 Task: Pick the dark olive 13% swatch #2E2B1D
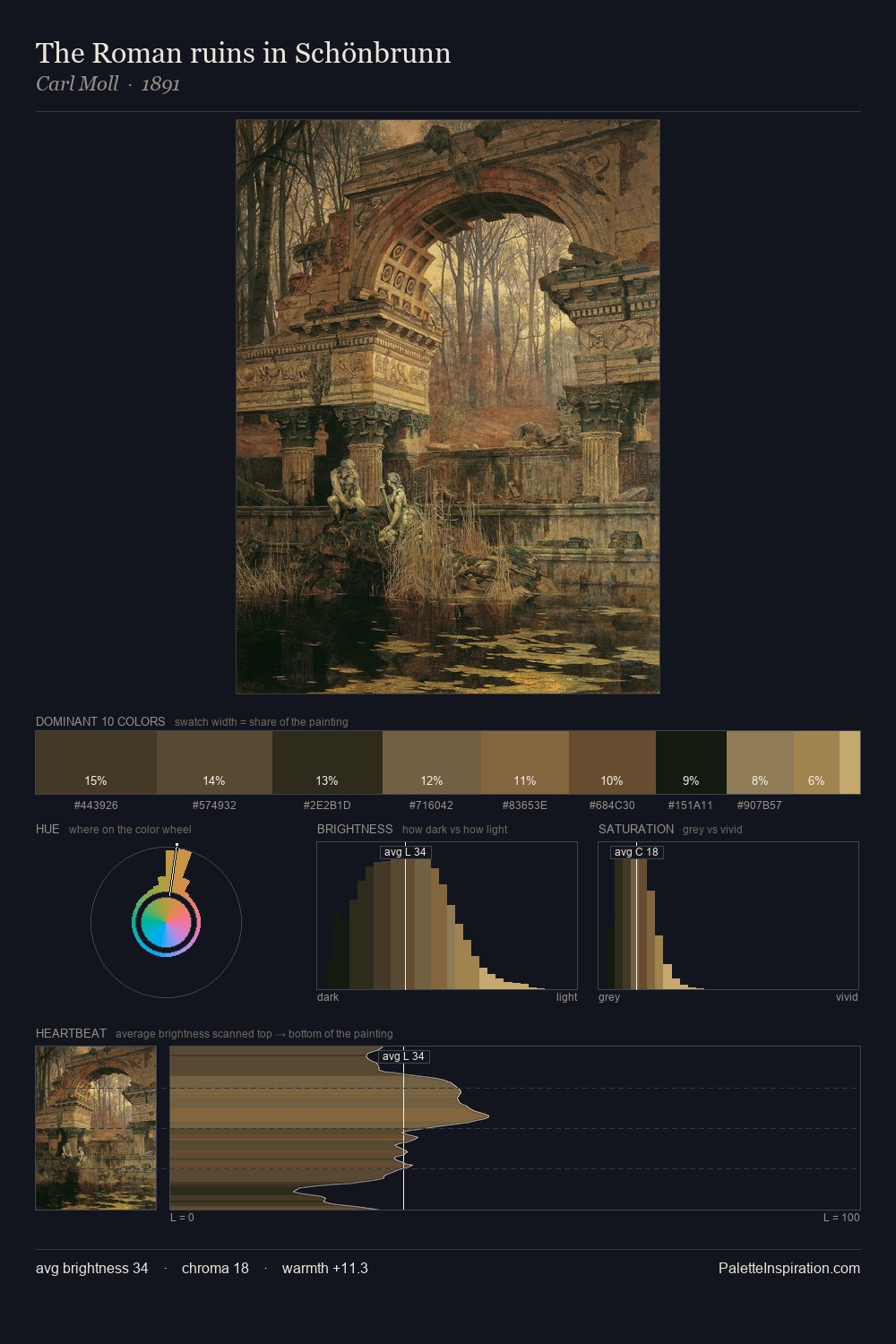pos(327,762)
